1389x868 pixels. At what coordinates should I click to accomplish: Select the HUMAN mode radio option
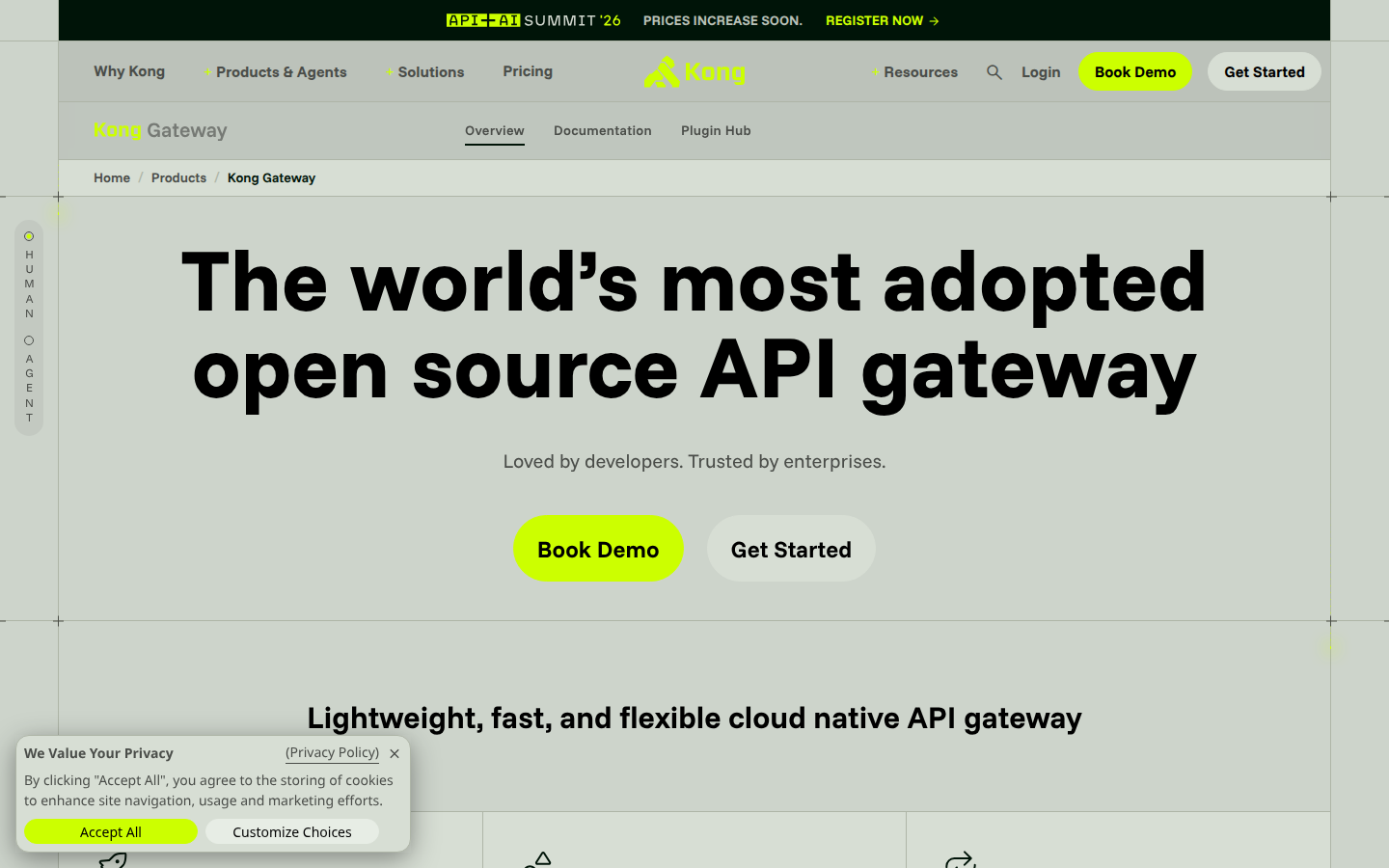click(29, 236)
